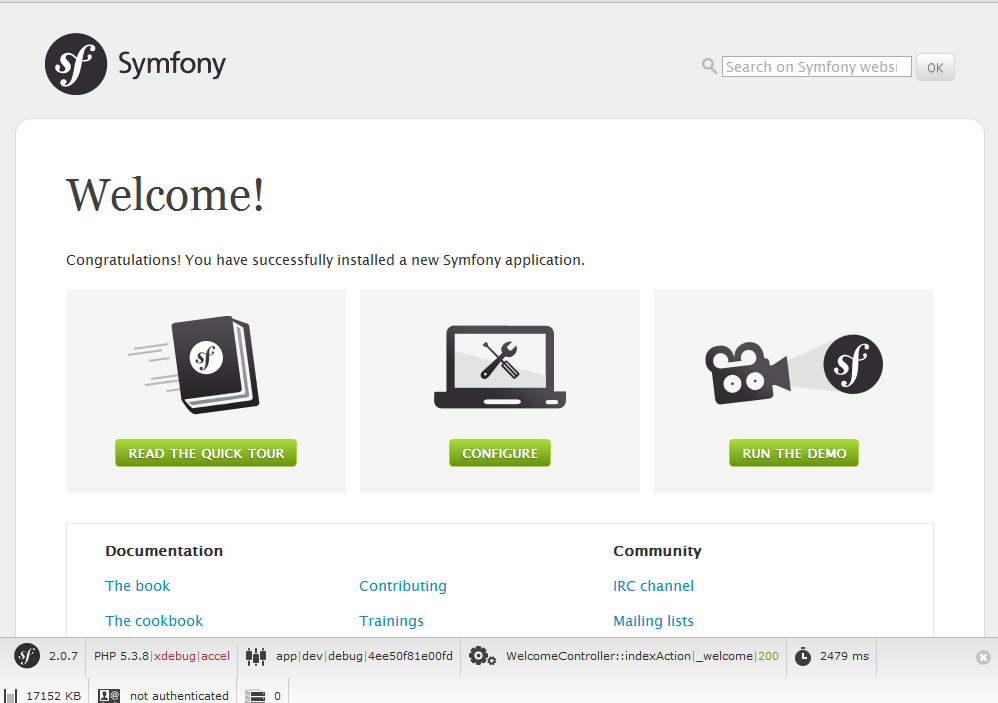Click the 4ee50f81e00fd token link

point(411,656)
